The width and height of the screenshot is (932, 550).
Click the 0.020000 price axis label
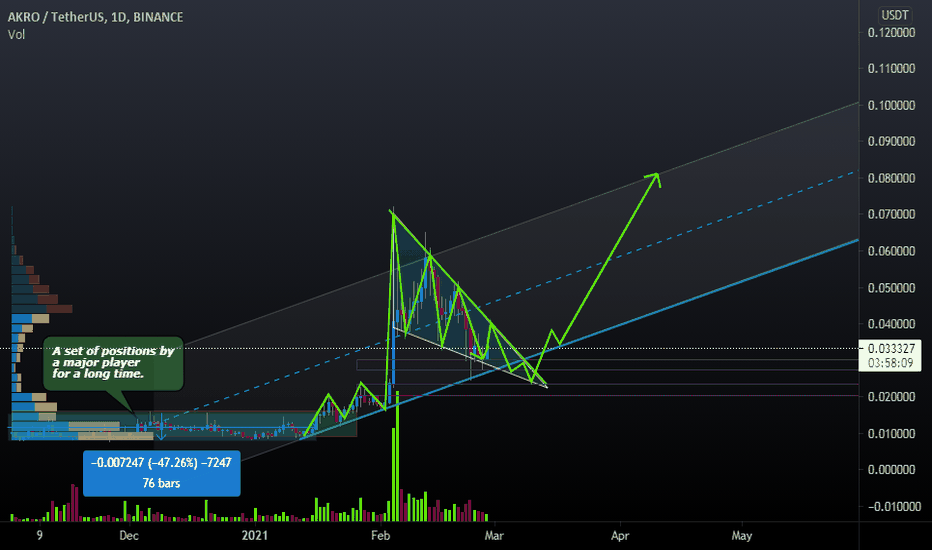pyautogui.click(x=891, y=397)
